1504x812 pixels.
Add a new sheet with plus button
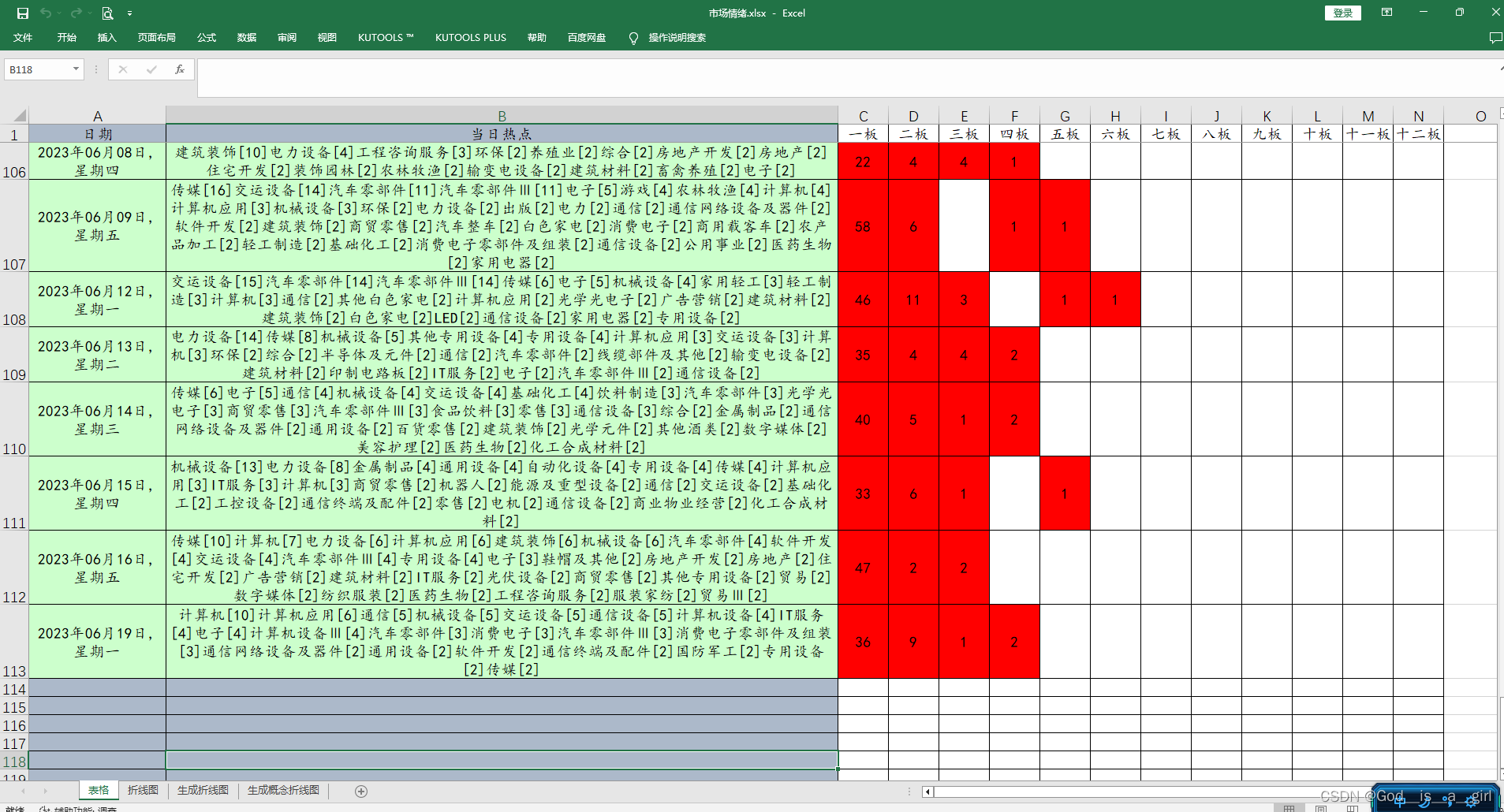pos(361,791)
